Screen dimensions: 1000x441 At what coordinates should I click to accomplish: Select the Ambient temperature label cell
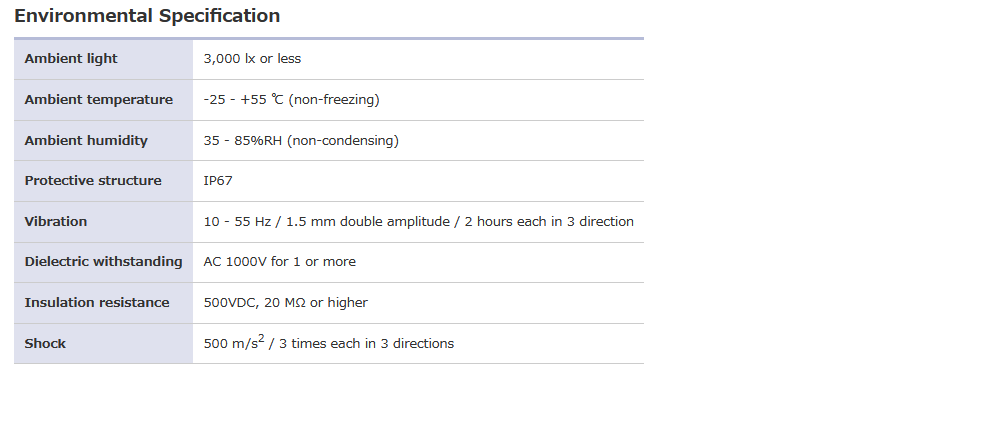[x=98, y=100]
